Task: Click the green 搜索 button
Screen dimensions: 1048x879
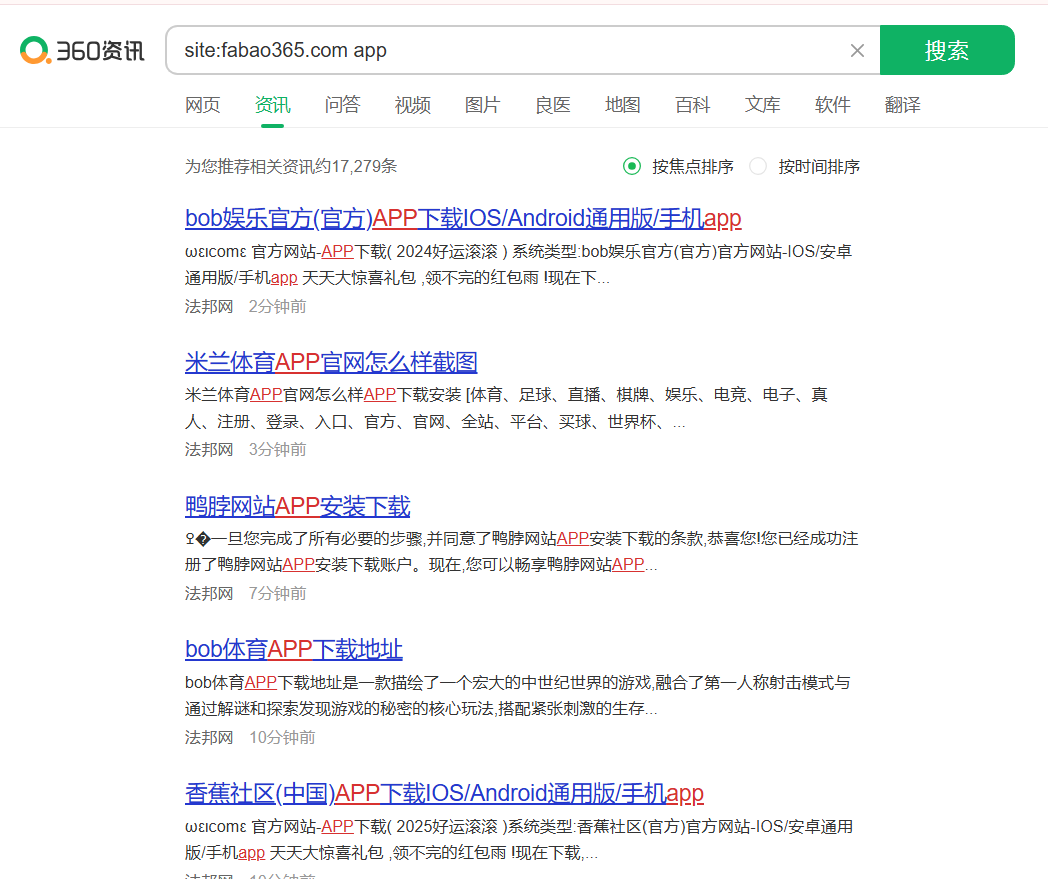Action: point(947,50)
